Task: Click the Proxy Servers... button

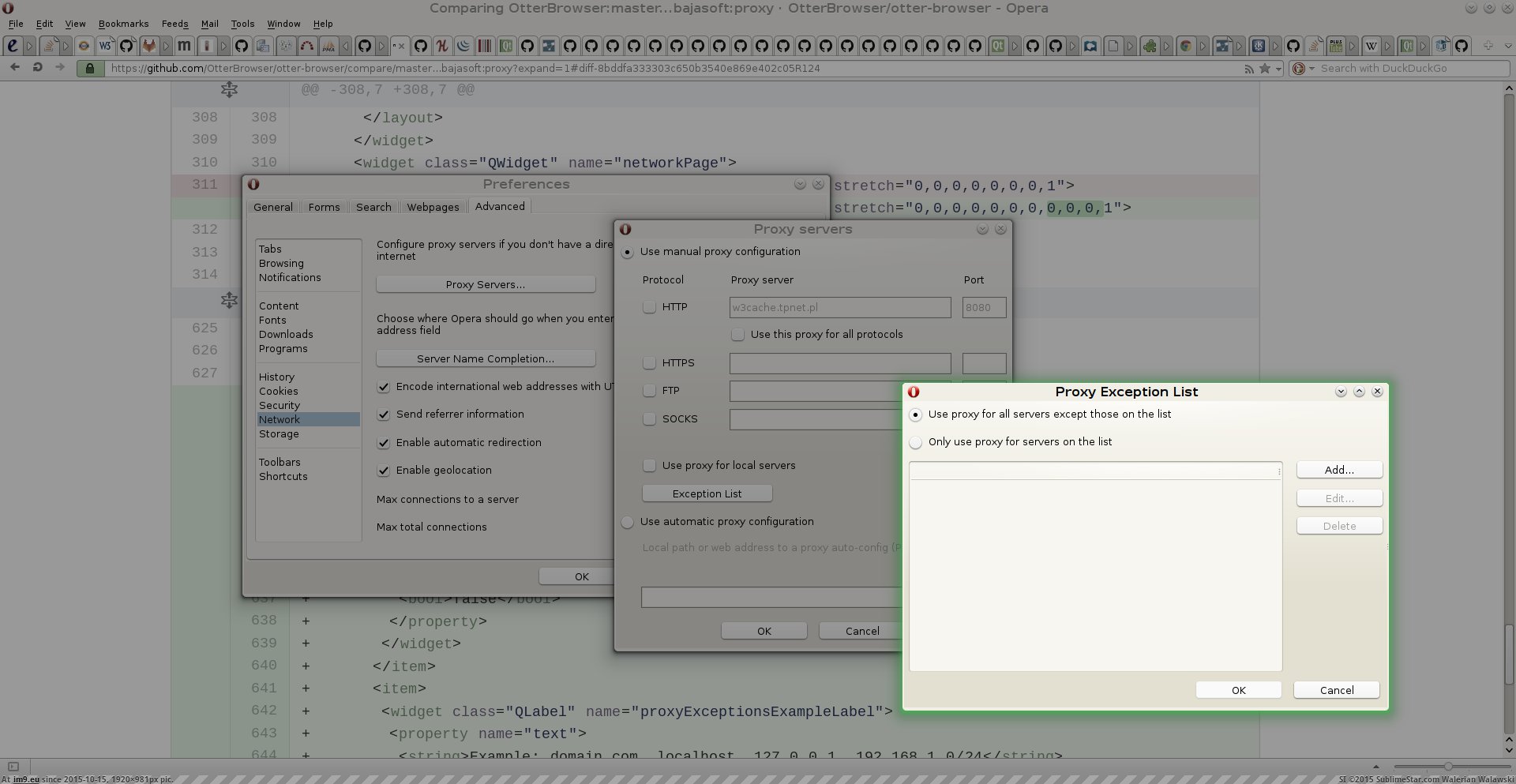Action: (x=486, y=284)
